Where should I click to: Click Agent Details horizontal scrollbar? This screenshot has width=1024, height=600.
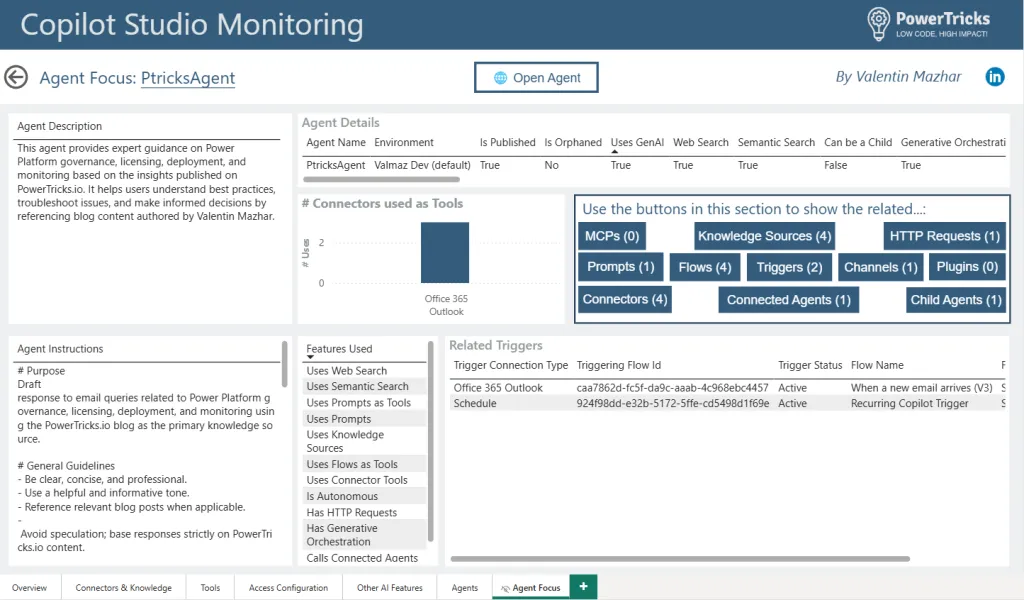pos(381,179)
